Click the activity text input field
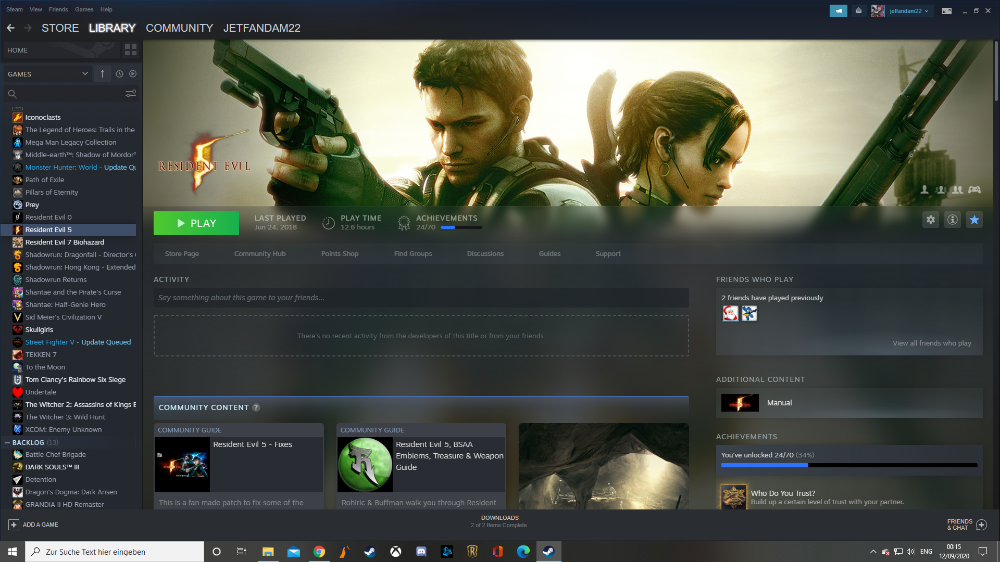This screenshot has width=1000, height=562. (x=420, y=298)
